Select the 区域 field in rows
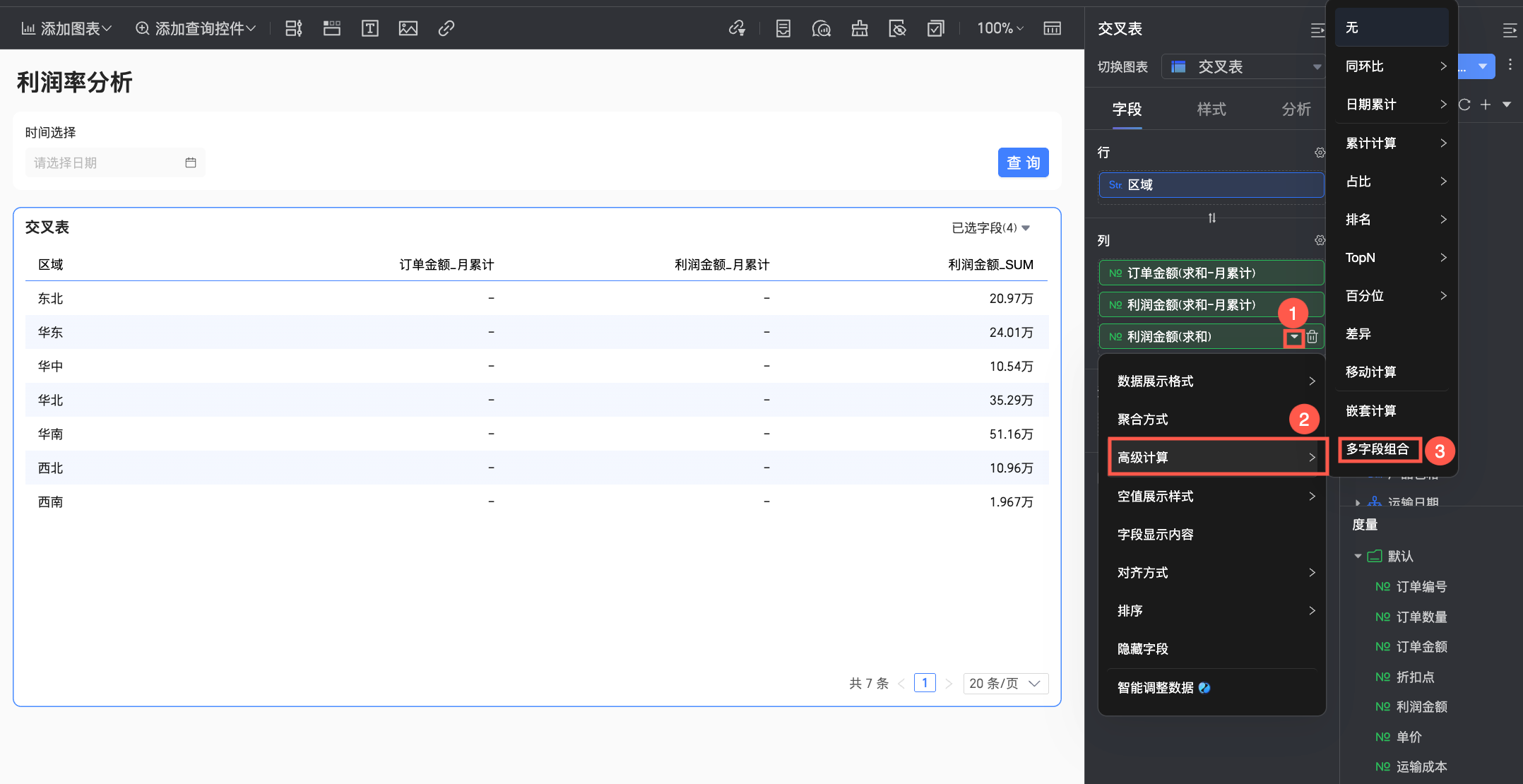1523x784 pixels. point(1211,184)
